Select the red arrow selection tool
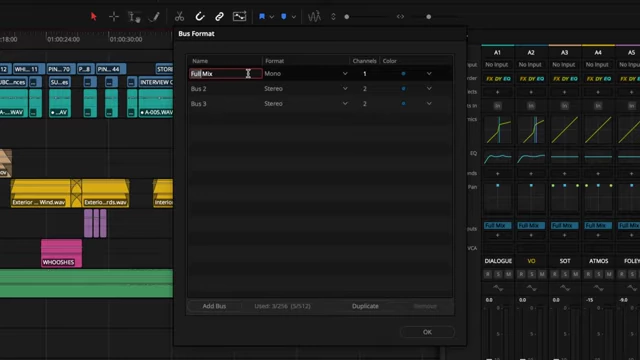 94,16
